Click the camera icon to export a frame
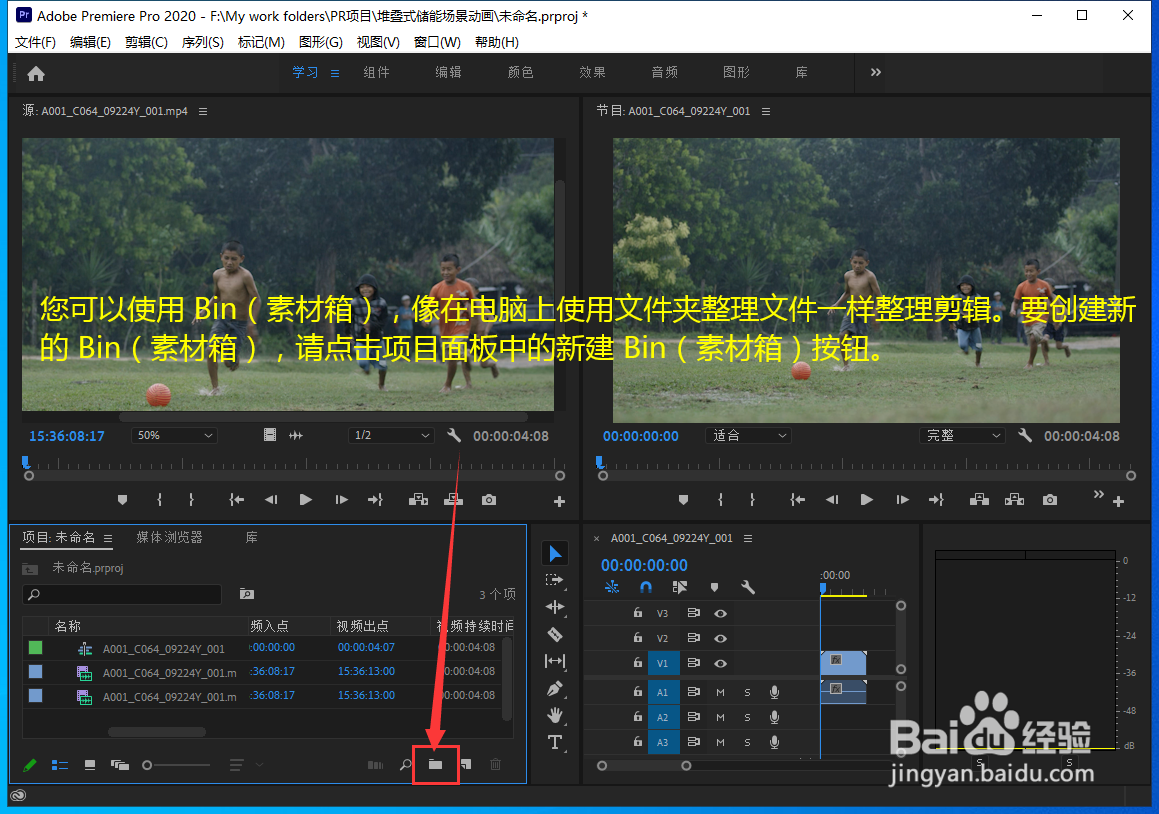The width and height of the screenshot is (1159, 814). 488,499
